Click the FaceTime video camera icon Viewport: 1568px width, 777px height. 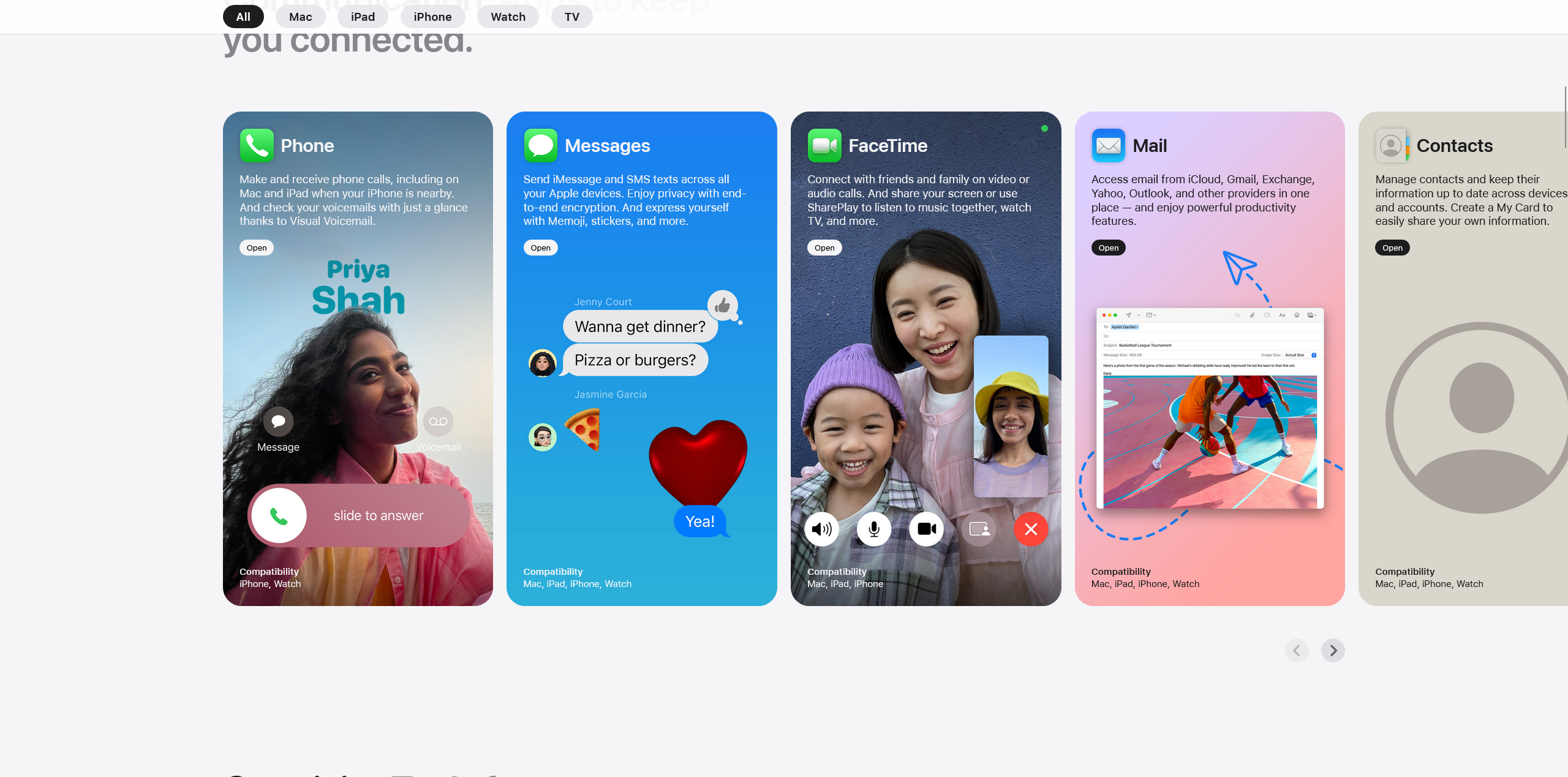[x=926, y=529]
